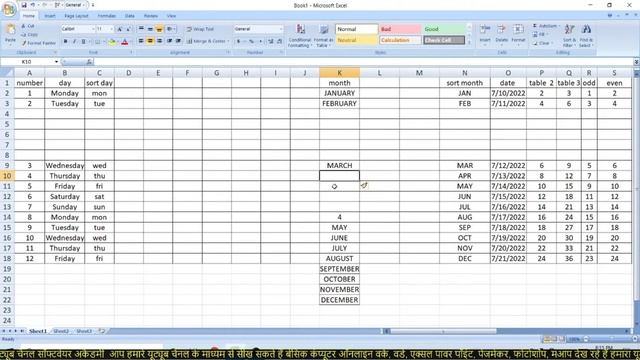Open the Clear dropdown
Viewport: 640px width, 360px height.
coord(542,43)
